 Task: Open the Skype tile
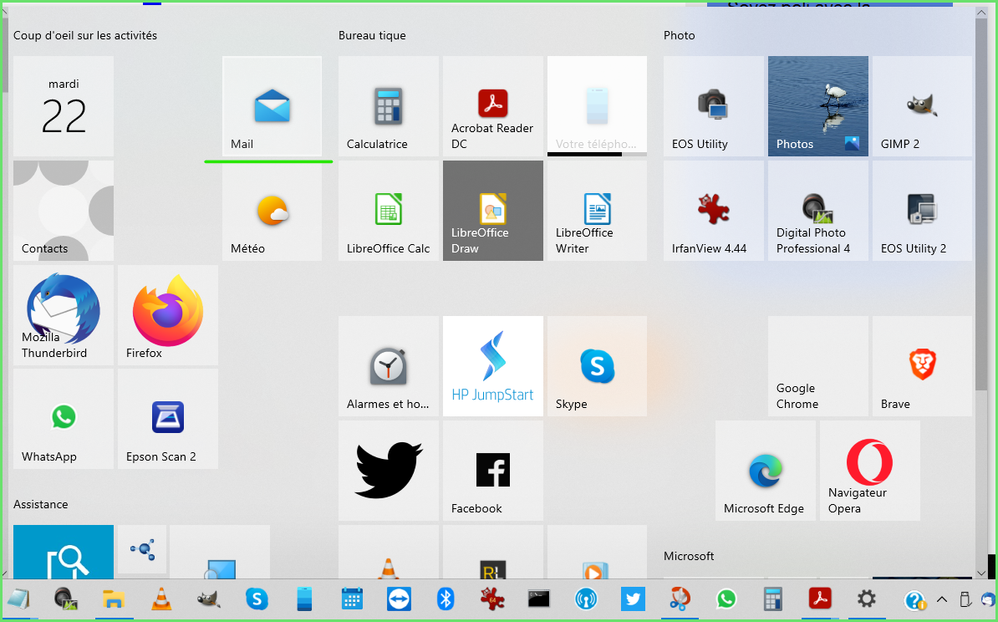pyautogui.click(x=596, y=366)
